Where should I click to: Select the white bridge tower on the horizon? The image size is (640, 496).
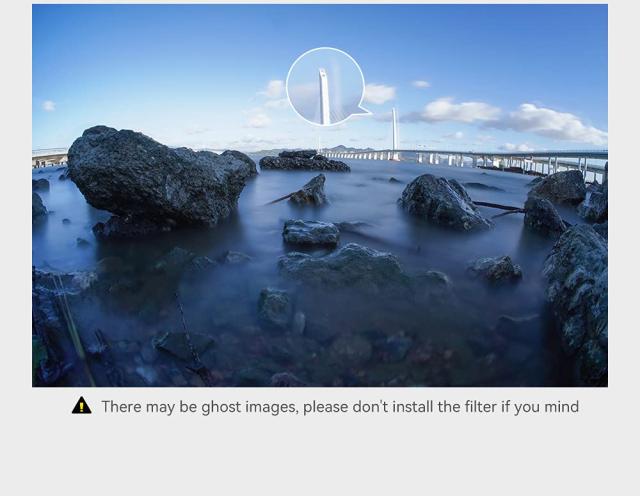(x=395, y=131)
